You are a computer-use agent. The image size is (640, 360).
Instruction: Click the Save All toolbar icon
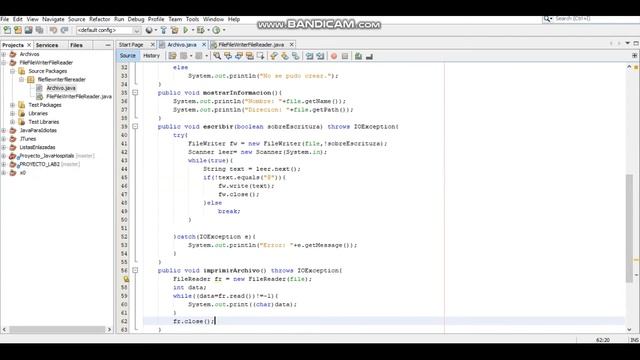pyautogui.click(x=40, y=30)
